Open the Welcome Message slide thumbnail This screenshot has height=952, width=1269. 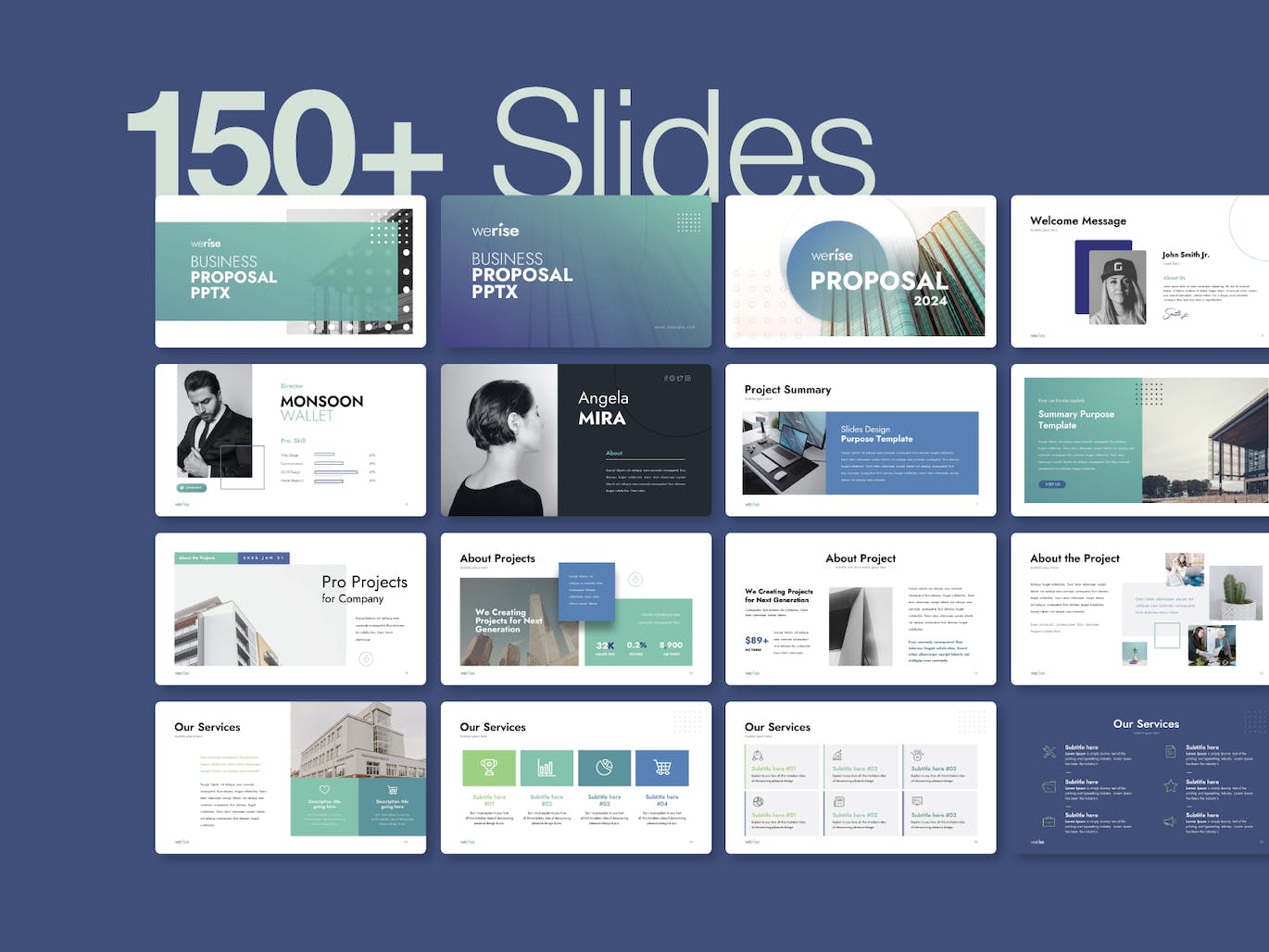point(1139,271)
